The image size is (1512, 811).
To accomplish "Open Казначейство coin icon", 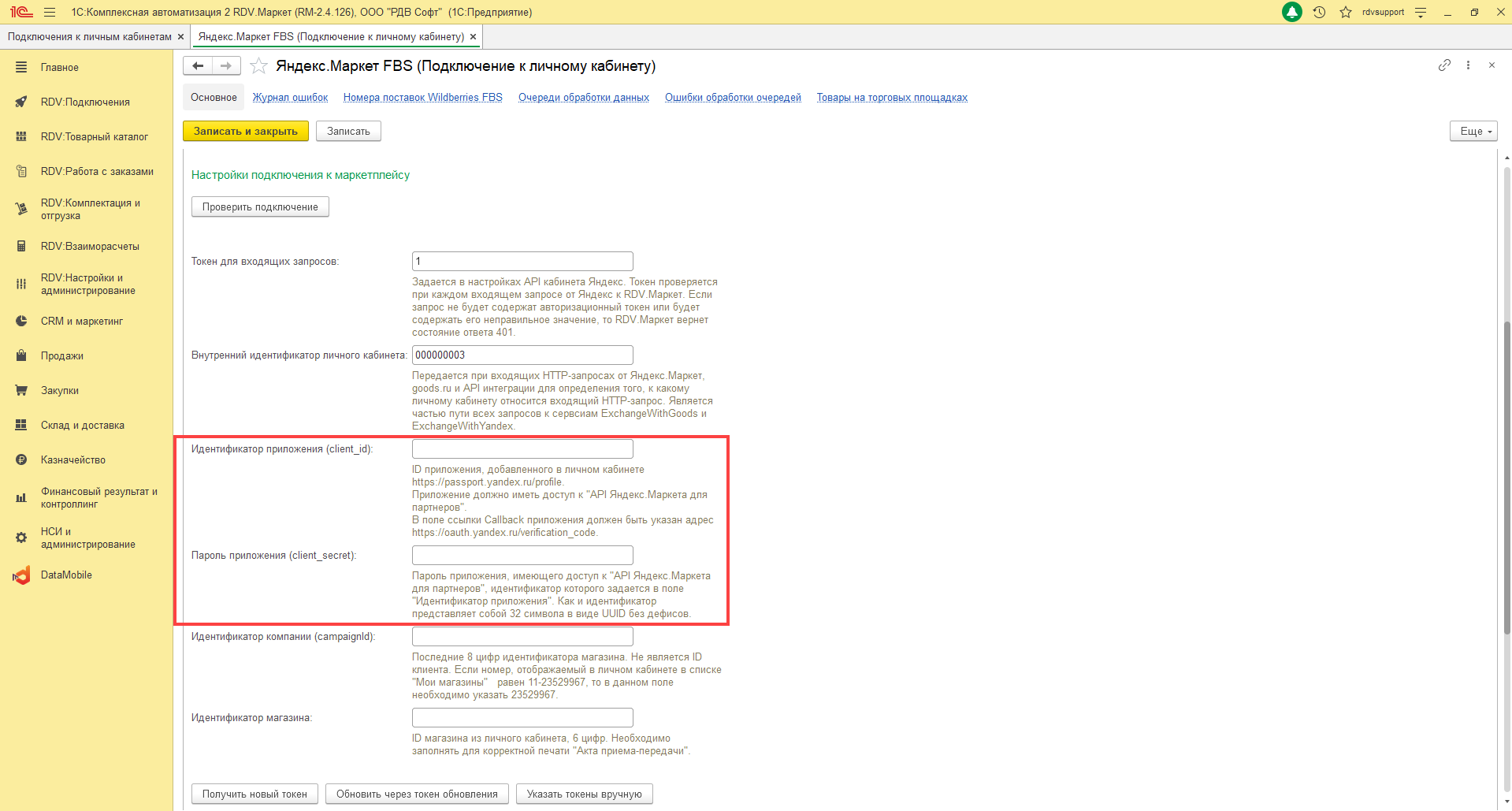I will [21, 460].
